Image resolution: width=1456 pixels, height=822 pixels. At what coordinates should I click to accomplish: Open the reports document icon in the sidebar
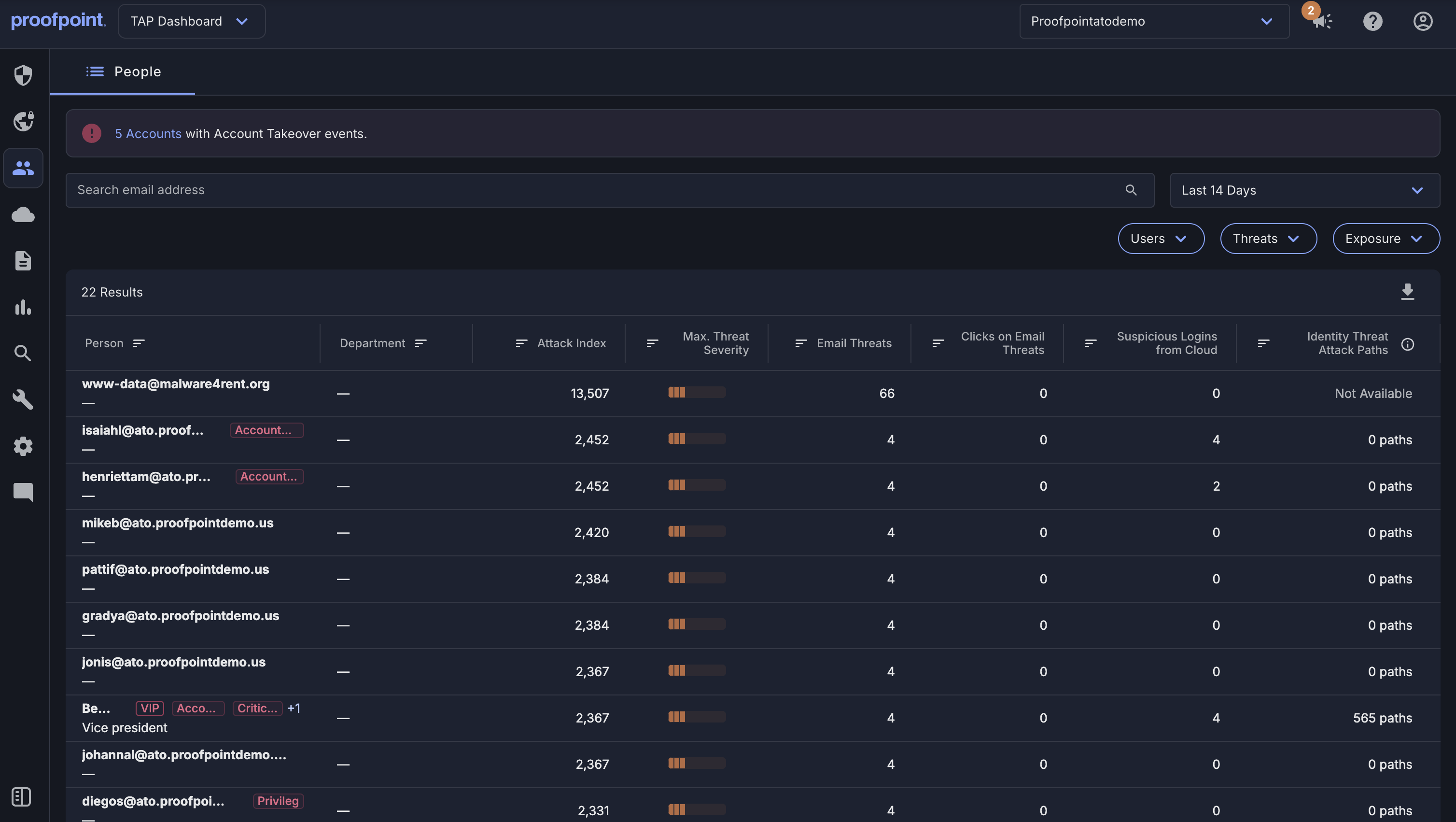tap(23, 261)
